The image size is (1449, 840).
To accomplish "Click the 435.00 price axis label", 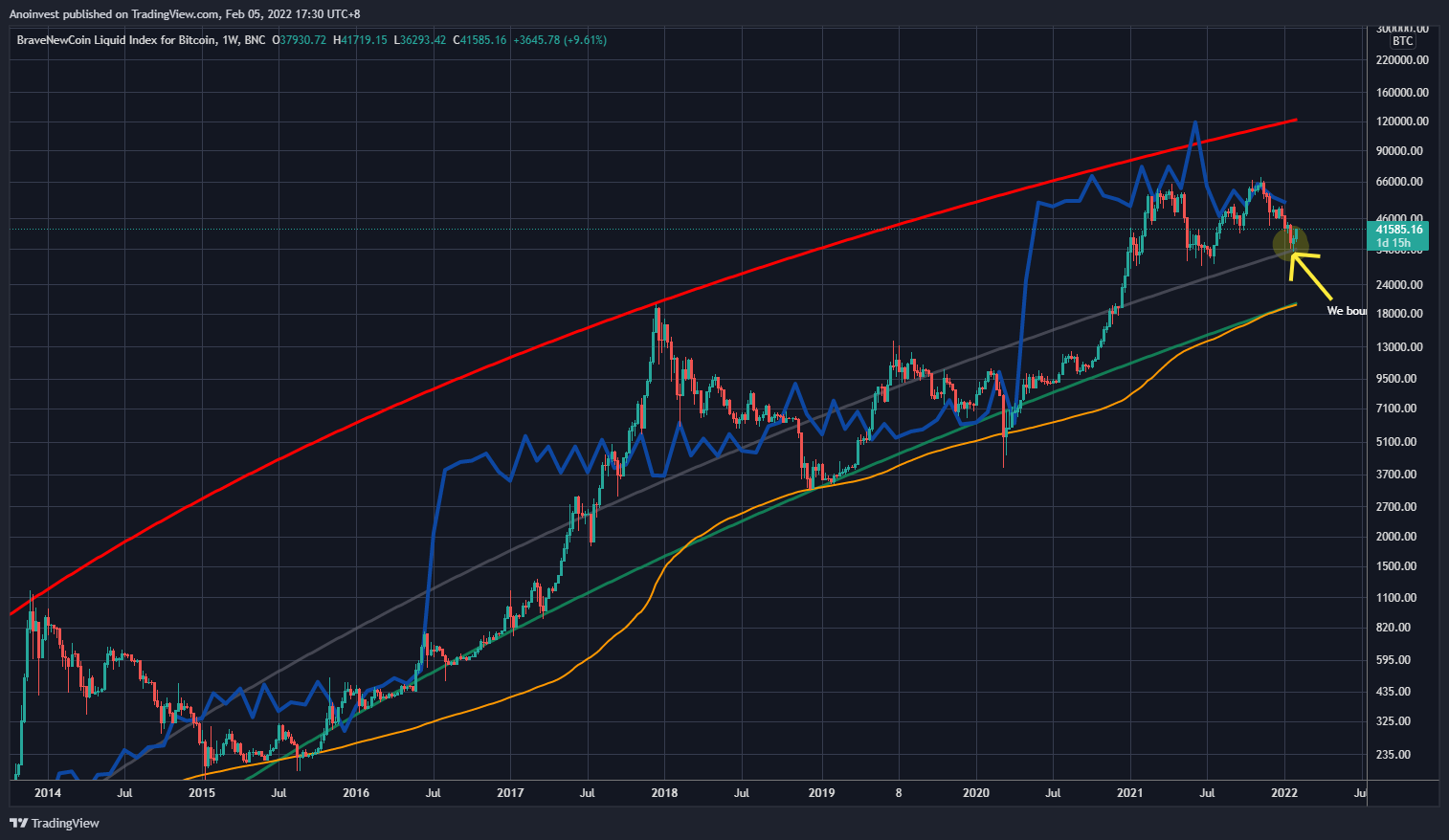I will [1393, 692].
